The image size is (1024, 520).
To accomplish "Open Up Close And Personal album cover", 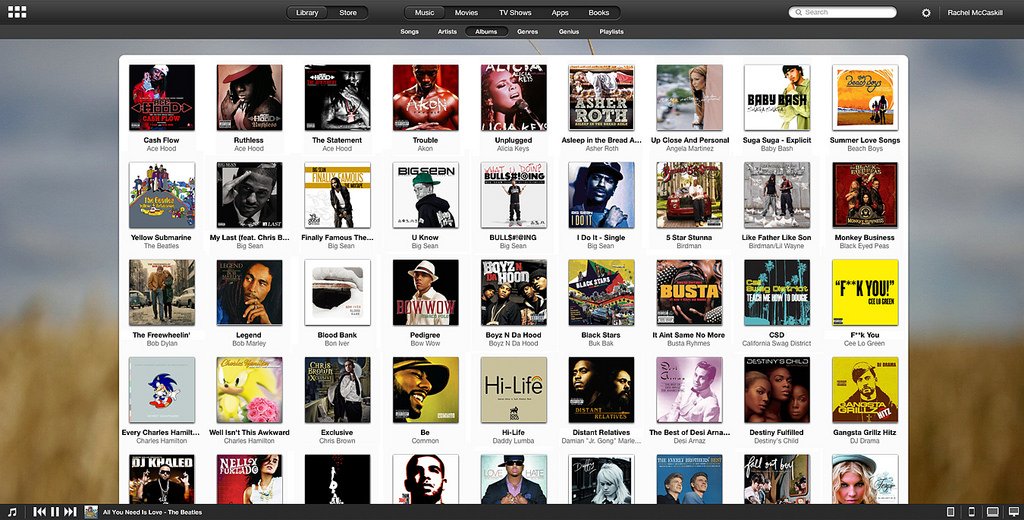I will (x=690, y=97).
